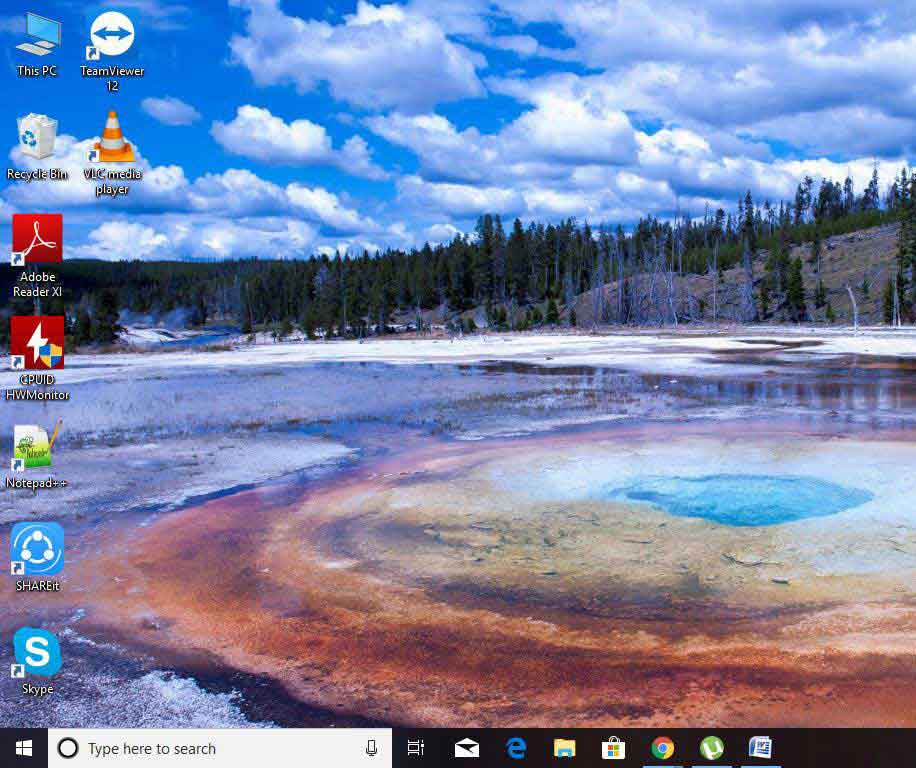Switch to uTorrent on the taskbar
The height and width of the screenshot is (768, 916).
click(x=712, y=748)
